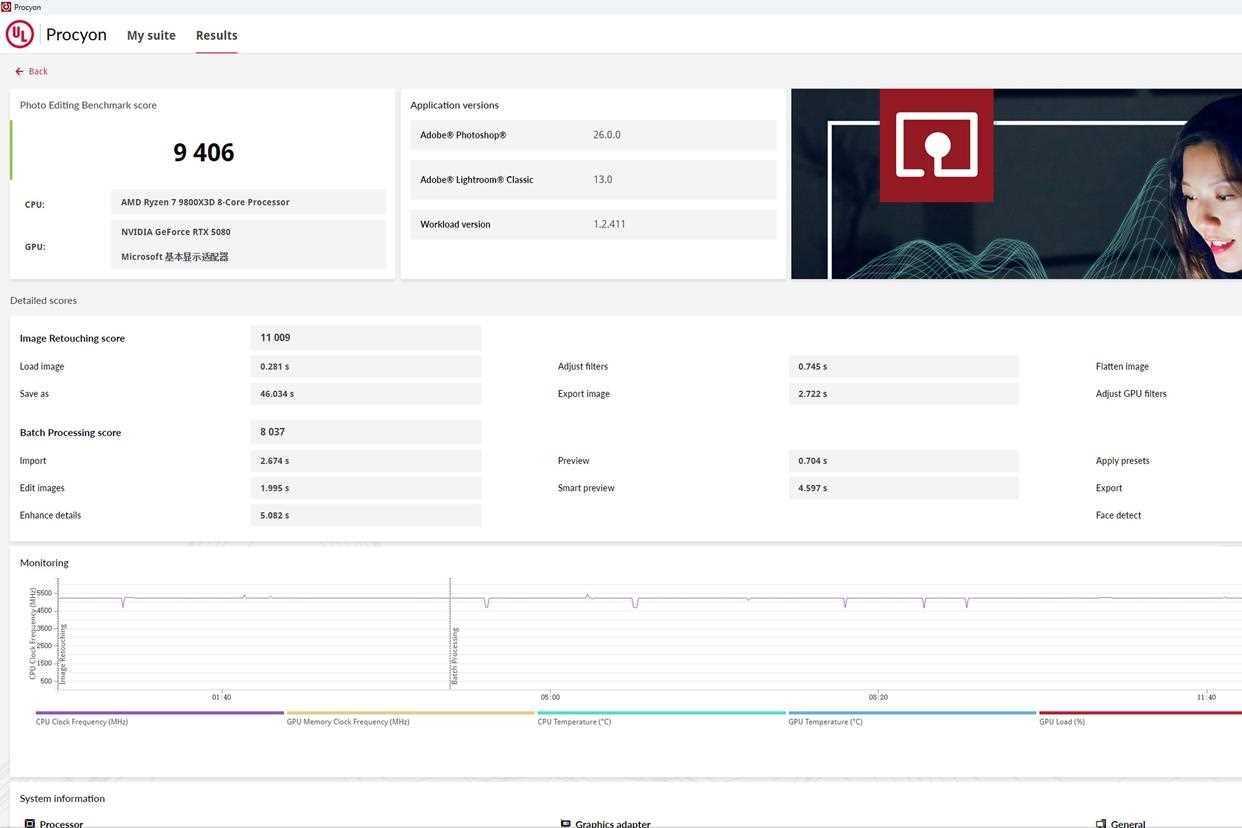Click the Image Retouching chart marker
Image resolution: width=1242 pixels, height=828 pixels.
pyautogui.click(x=62, y=655)
